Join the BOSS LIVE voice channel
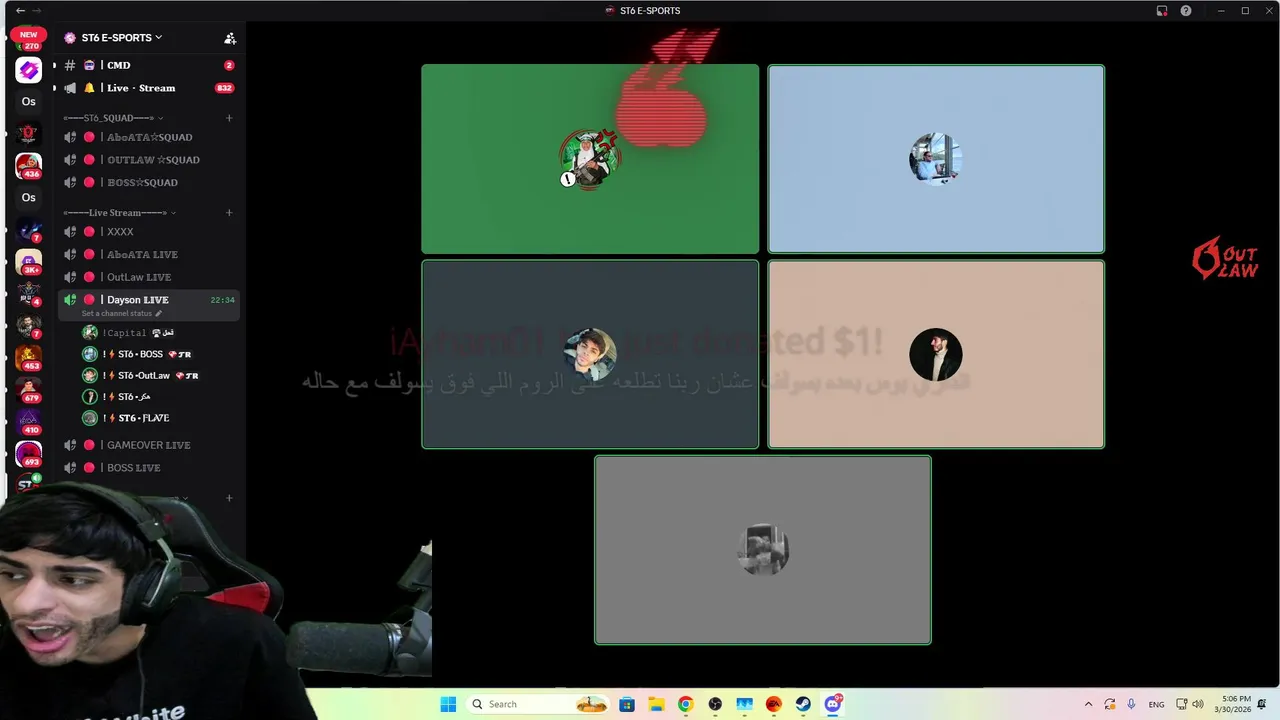This screenshot has height=720, width=1280. [x=148, y=468]
